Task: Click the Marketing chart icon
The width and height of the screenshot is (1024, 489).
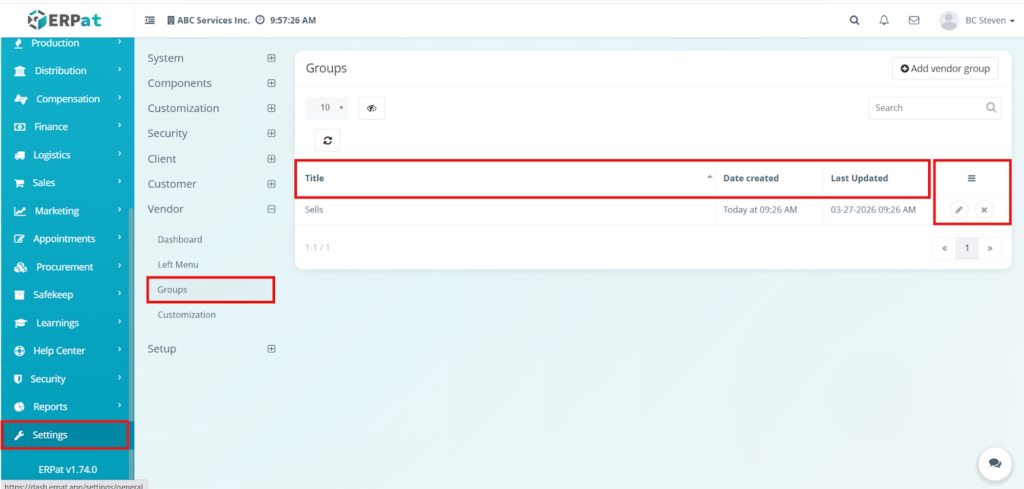Action: click(x=20, y=212)
